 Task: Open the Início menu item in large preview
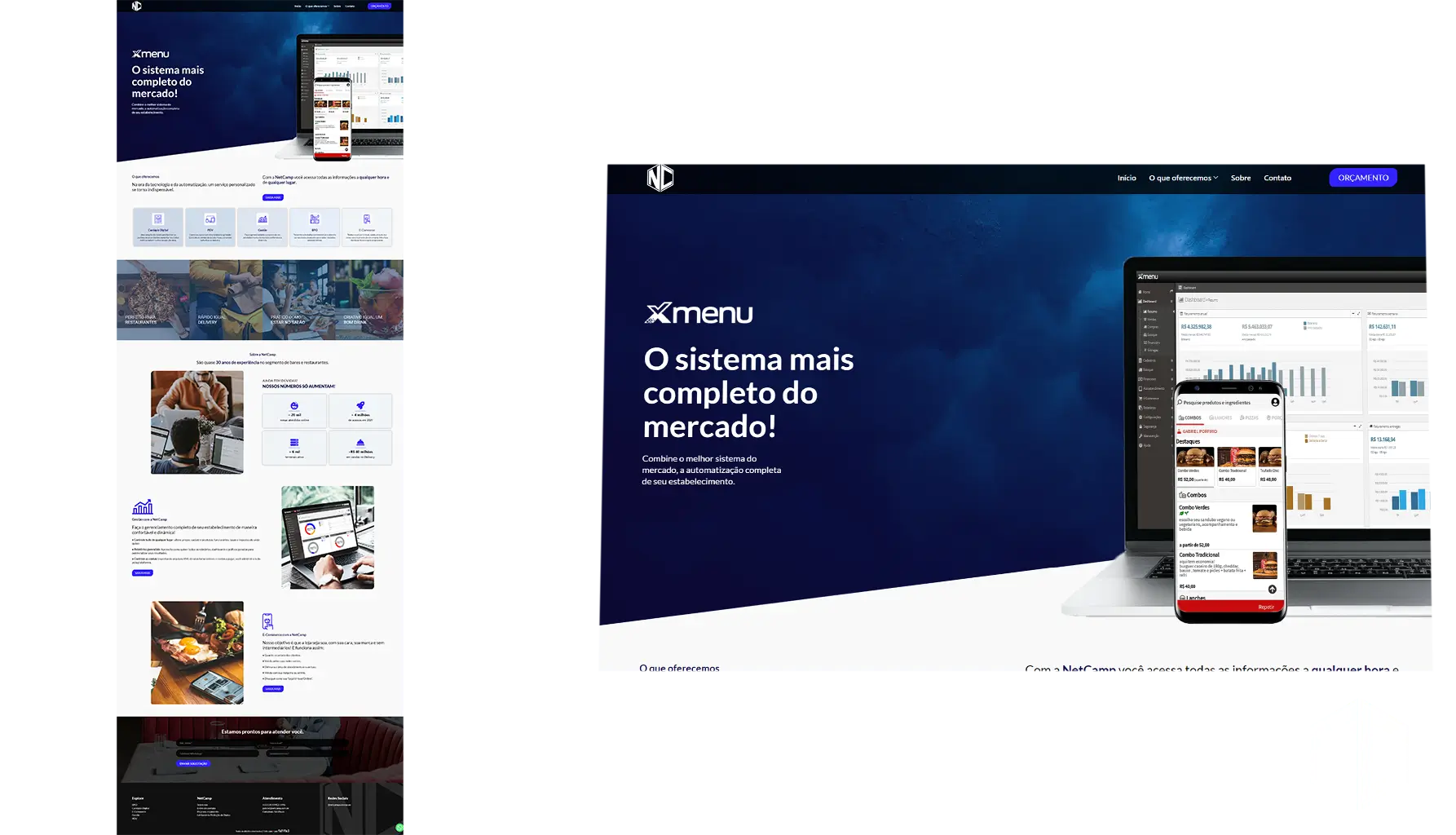(x=1127, y=178)
